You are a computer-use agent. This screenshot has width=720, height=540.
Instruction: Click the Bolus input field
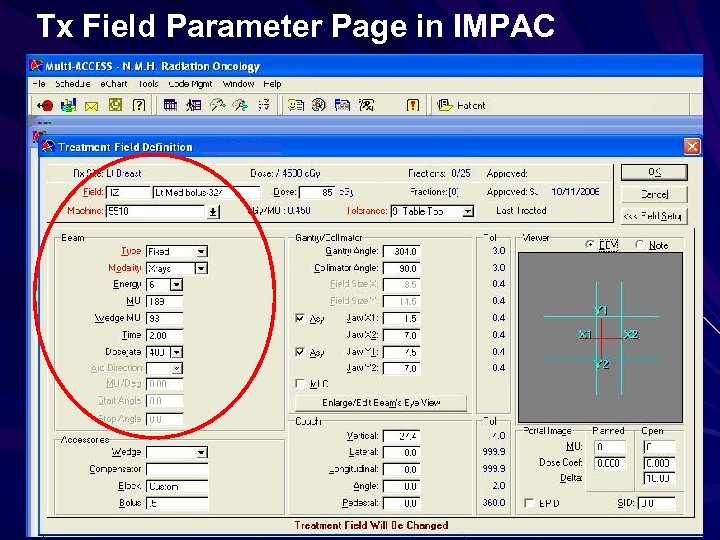pos(177,503)
